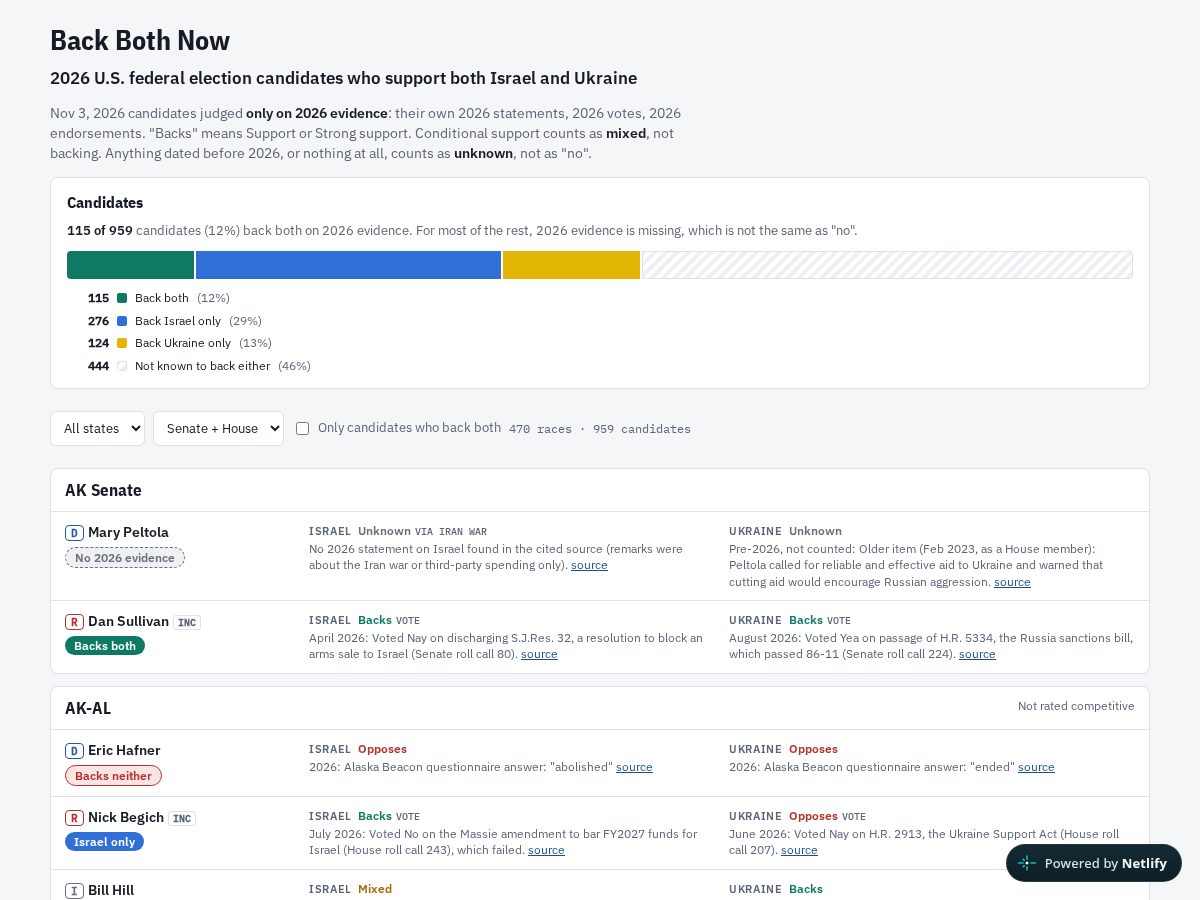Click the blue Back Israel only legend swatch
The height and width of the screenshot is (900, 1200).
pos(122,321)
